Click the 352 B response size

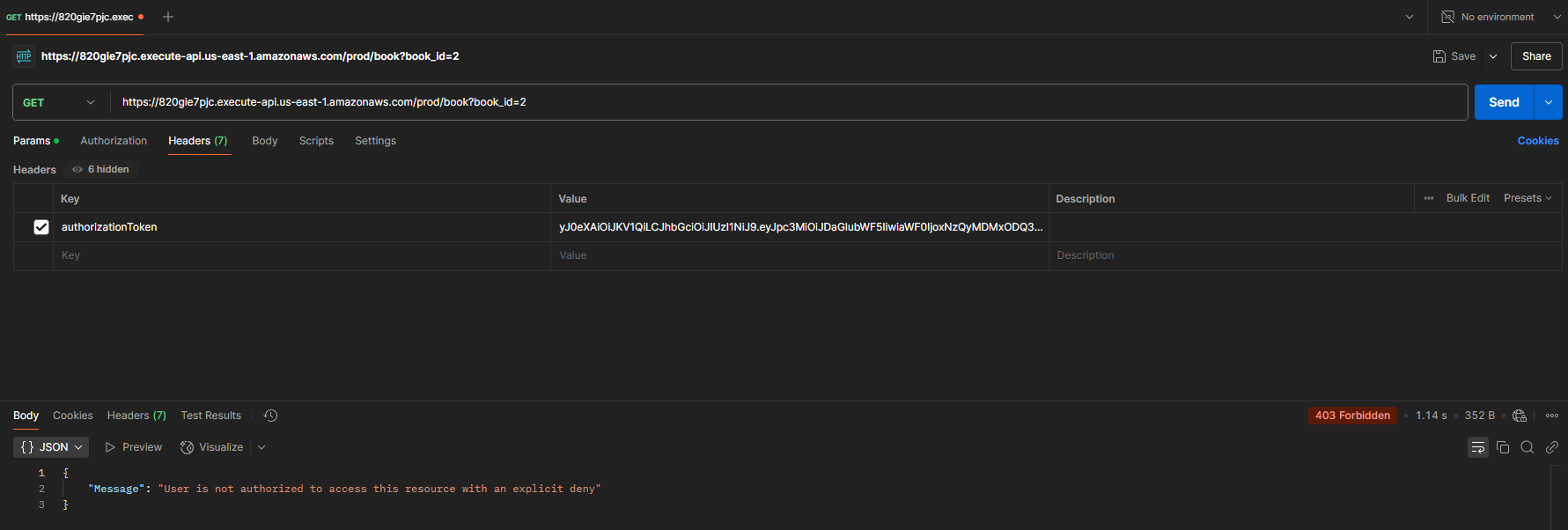pyautogui.click(x=1480, y=416)
